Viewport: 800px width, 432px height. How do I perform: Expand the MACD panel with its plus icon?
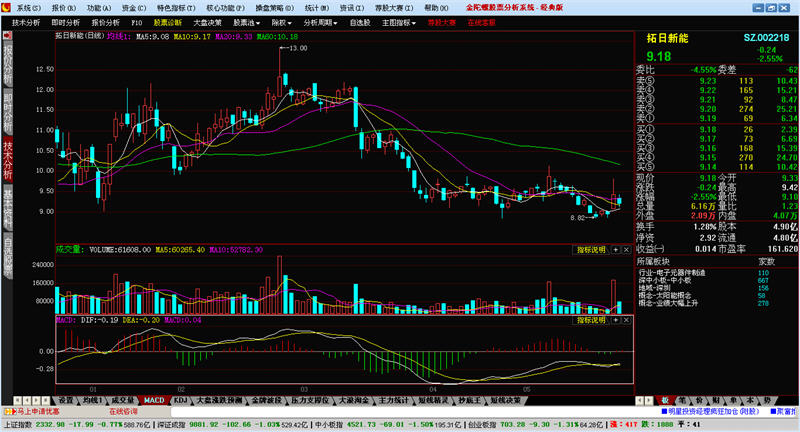point(616,320)
